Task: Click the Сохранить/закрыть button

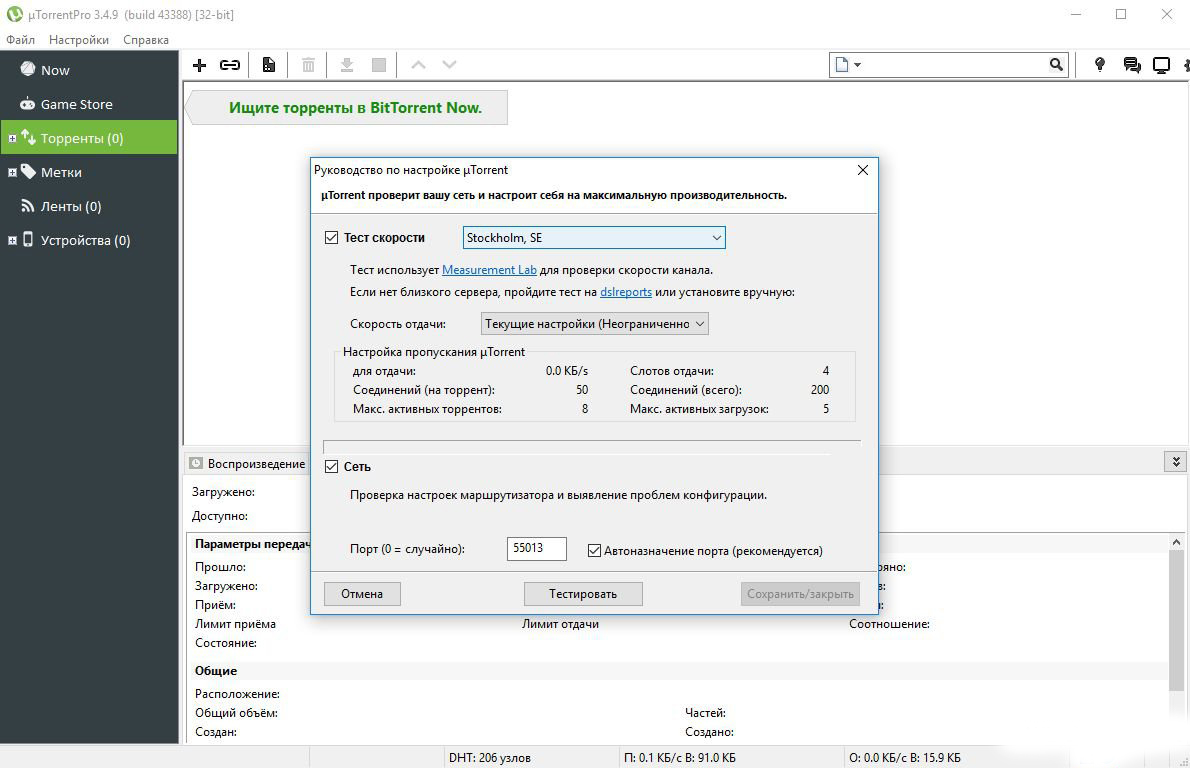Action: (x=801, y=594)
